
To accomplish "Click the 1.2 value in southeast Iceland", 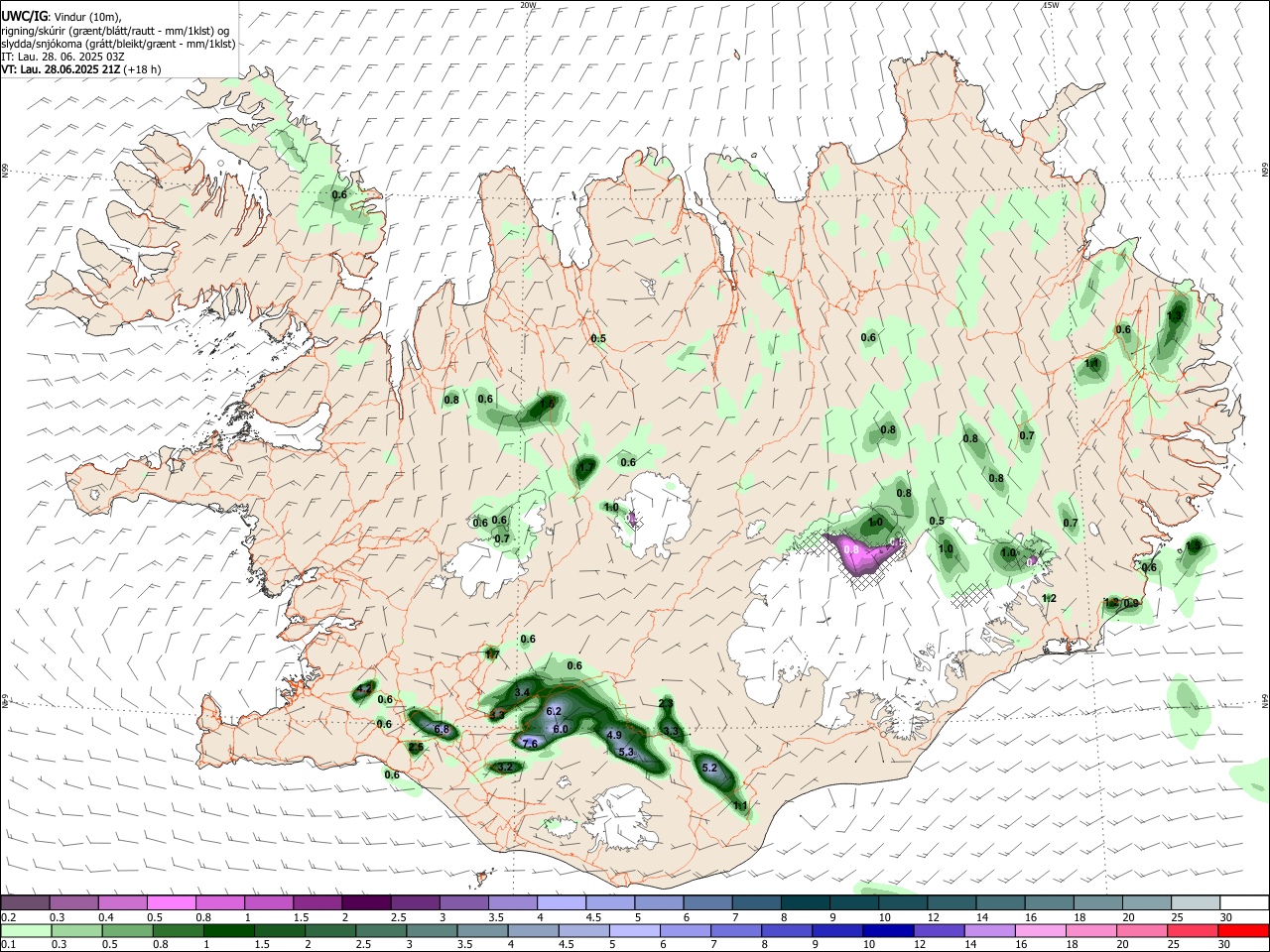I will 1050,598.
